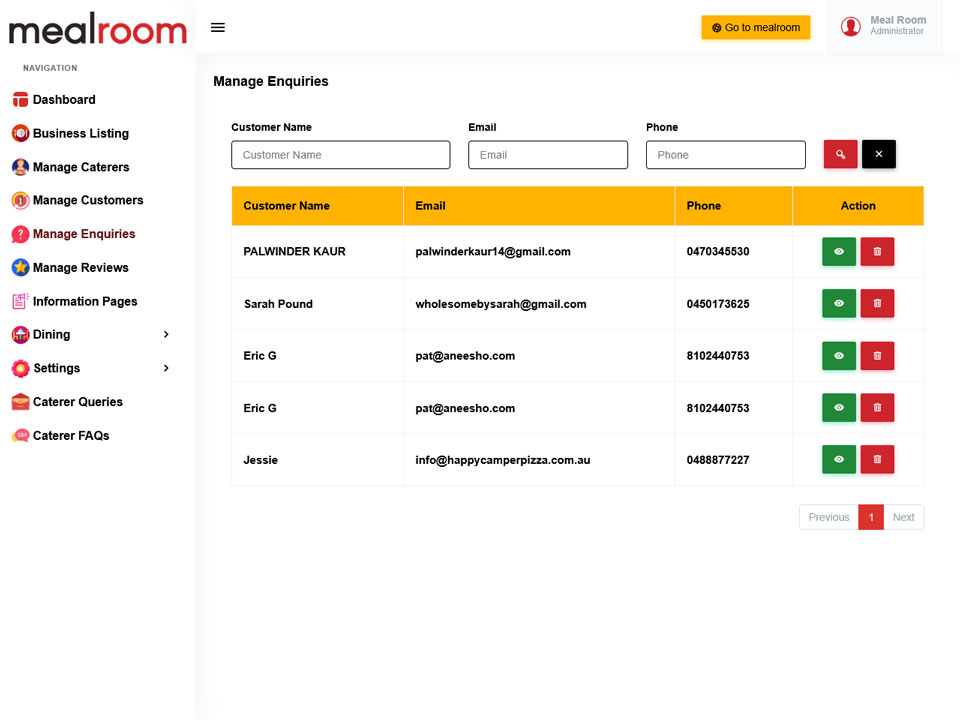Click the Manage Enquiries question mark icon
960x720 pixels.
point(20,234)
